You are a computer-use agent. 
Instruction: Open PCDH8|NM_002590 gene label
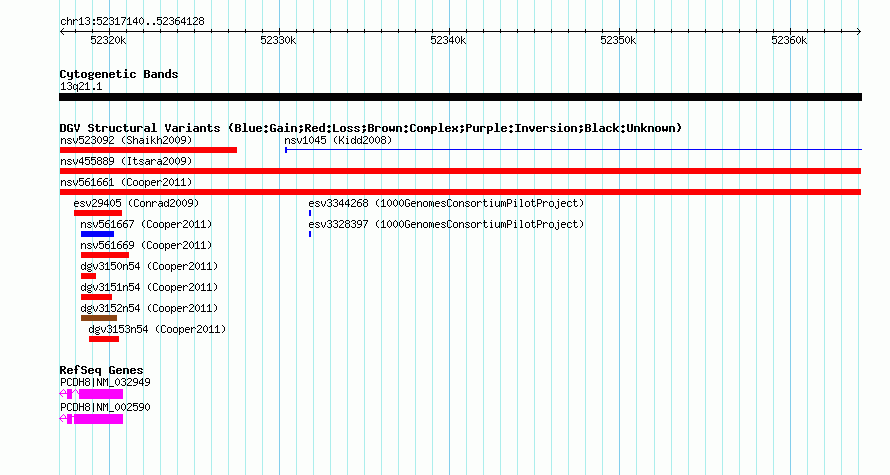tap(105, 407)
